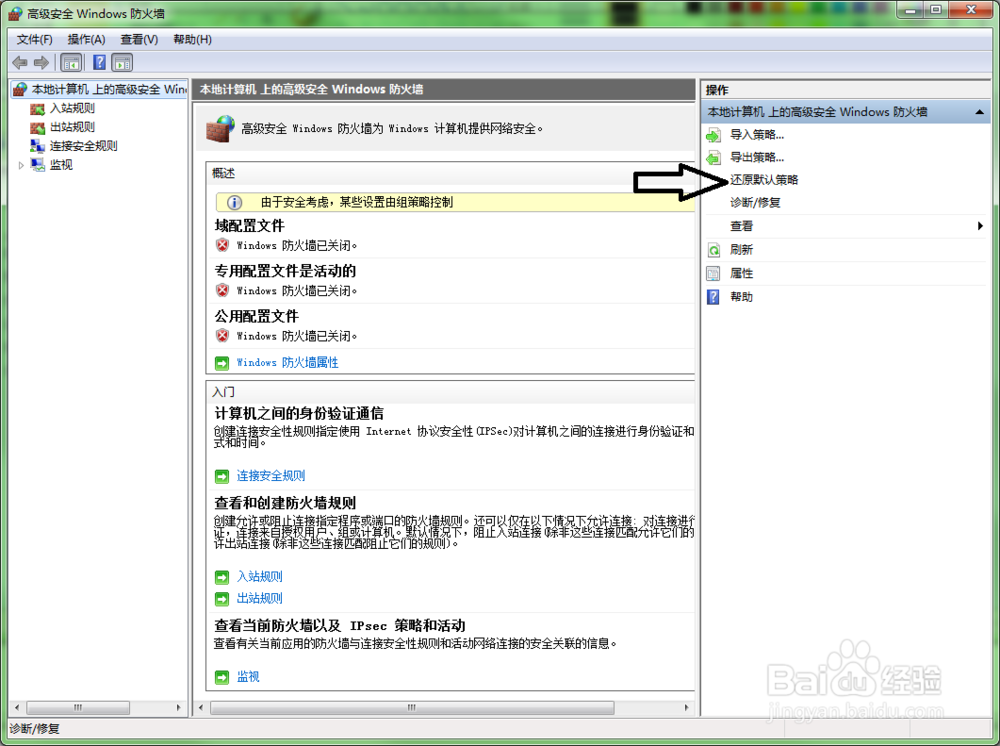
Task: Select 入站规则 in the left tree
Action: click(73, 109)
